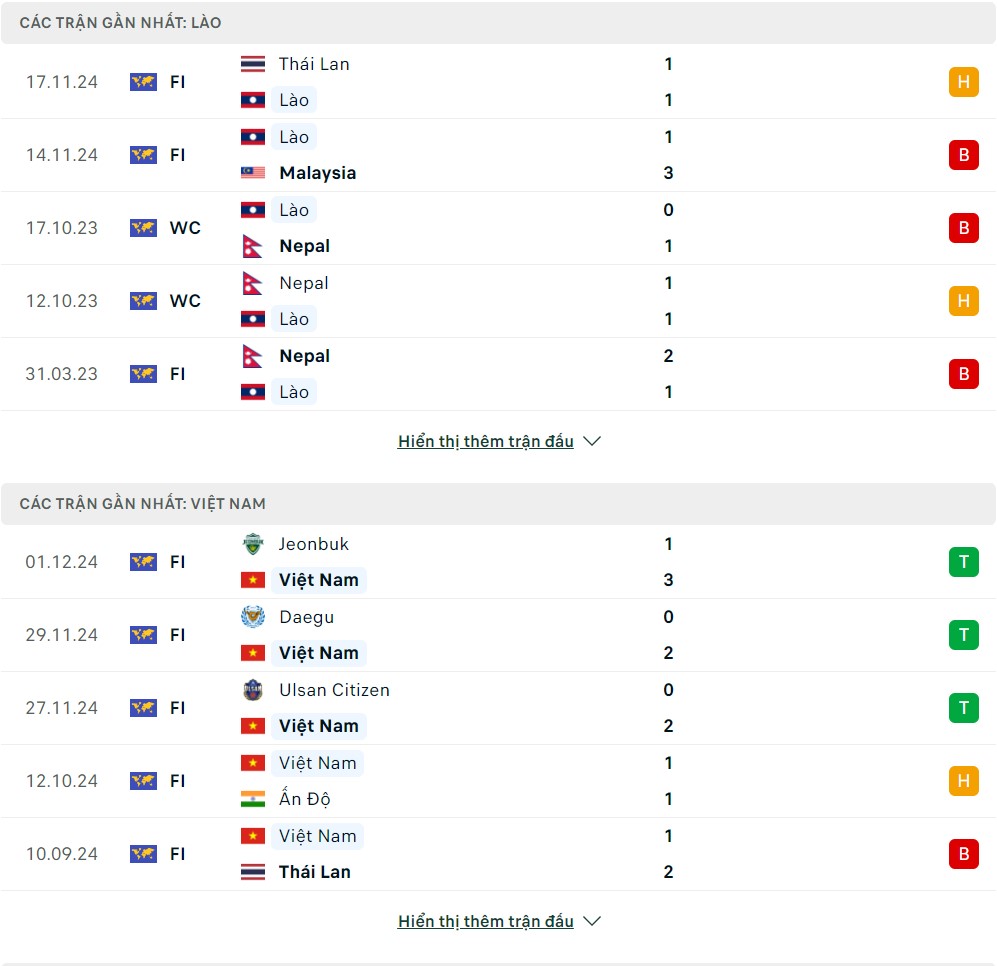The image size is (997, 966).
Task: Click Ulsan Citizen club crest icon
Action: point(253,690)
